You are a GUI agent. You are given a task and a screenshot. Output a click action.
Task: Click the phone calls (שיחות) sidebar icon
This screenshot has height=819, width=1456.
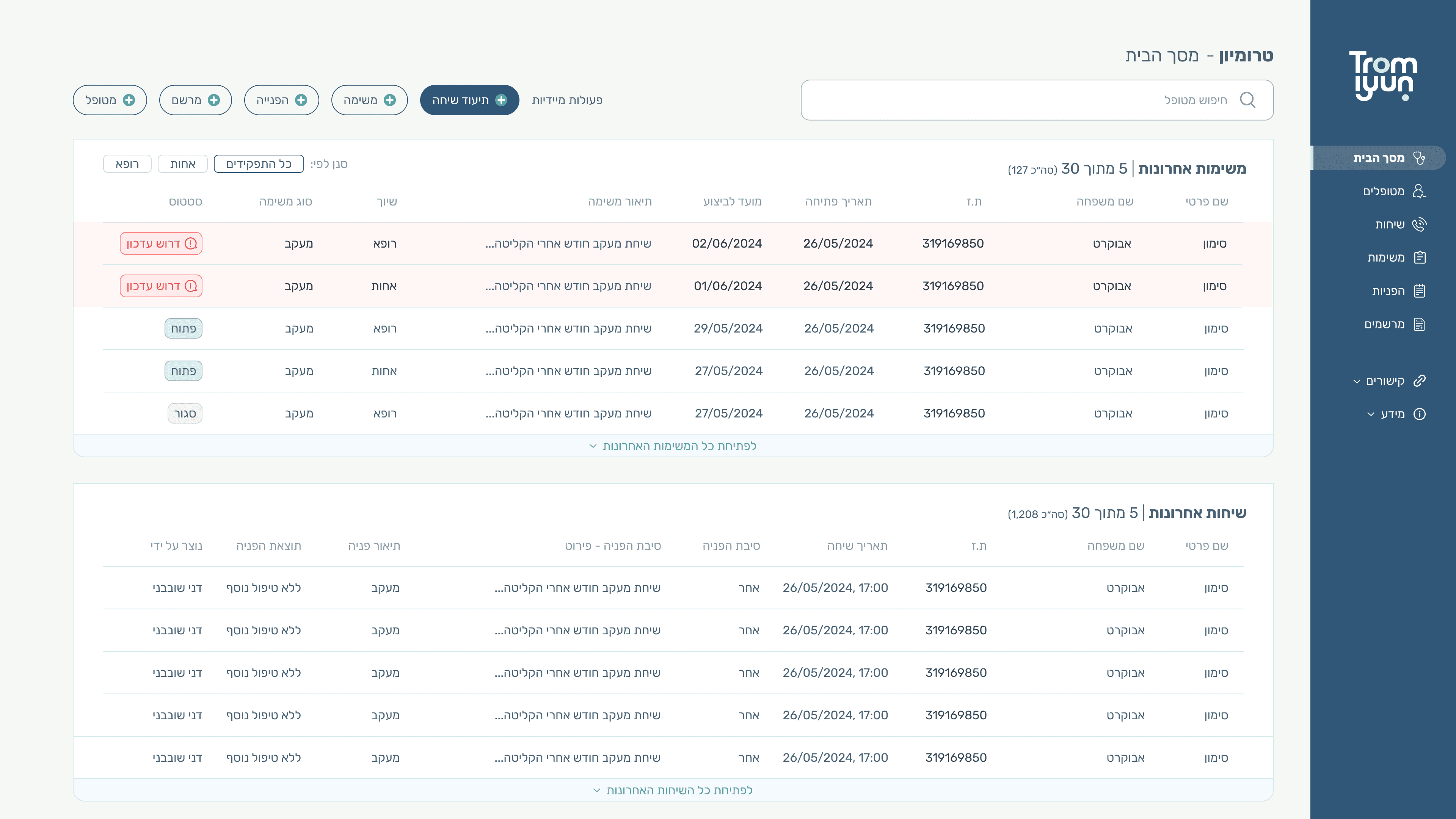[1419, 224]
